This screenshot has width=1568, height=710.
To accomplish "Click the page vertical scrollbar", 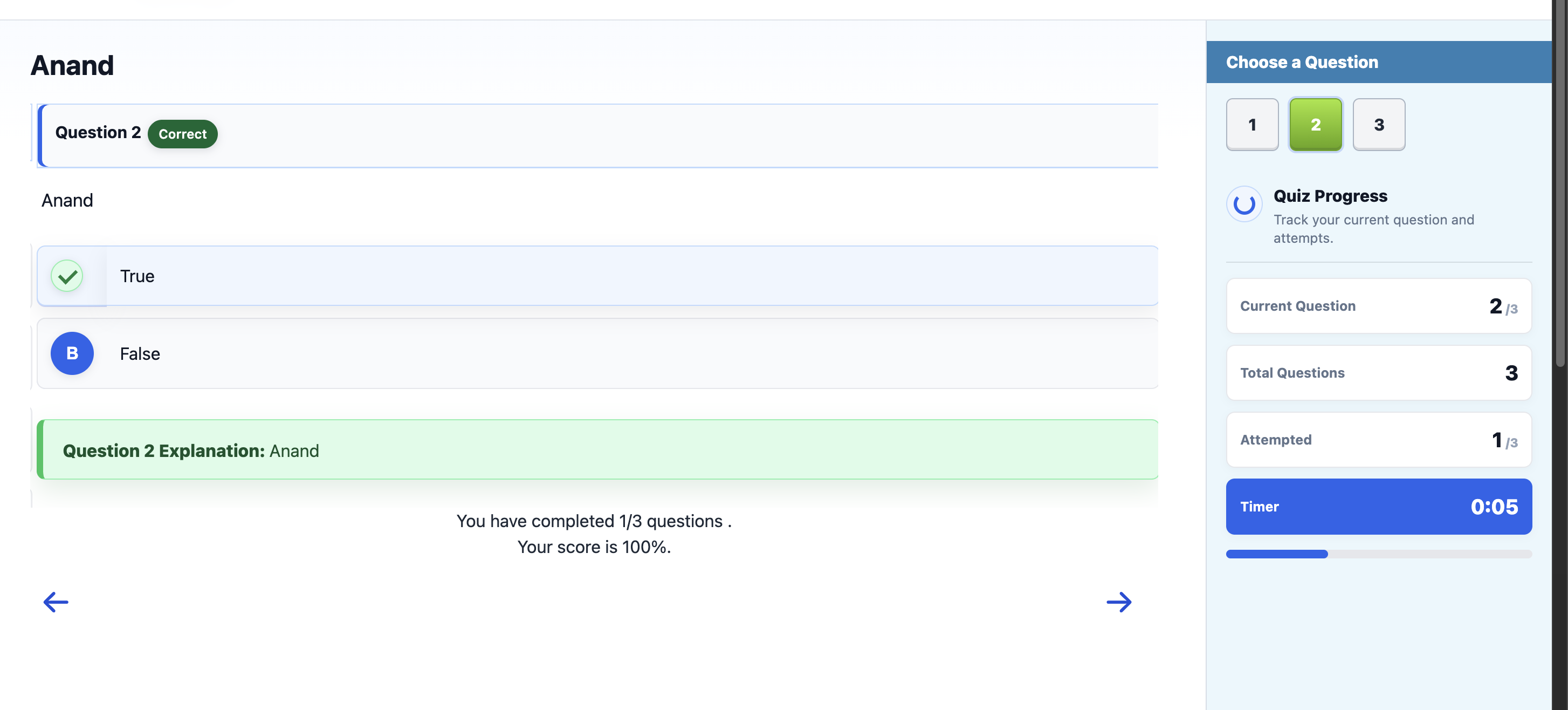I will [x=1559, y=183].
